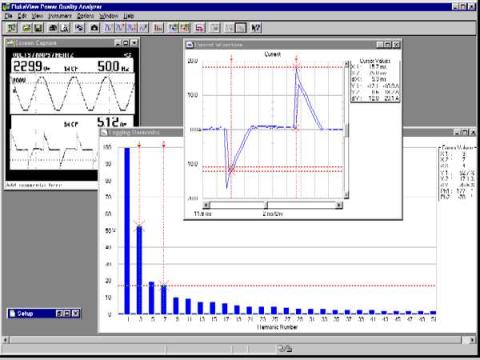Click the camera screen-capture toolbar icon
This screenshot has width=480, height=360.
coord(94,28)
